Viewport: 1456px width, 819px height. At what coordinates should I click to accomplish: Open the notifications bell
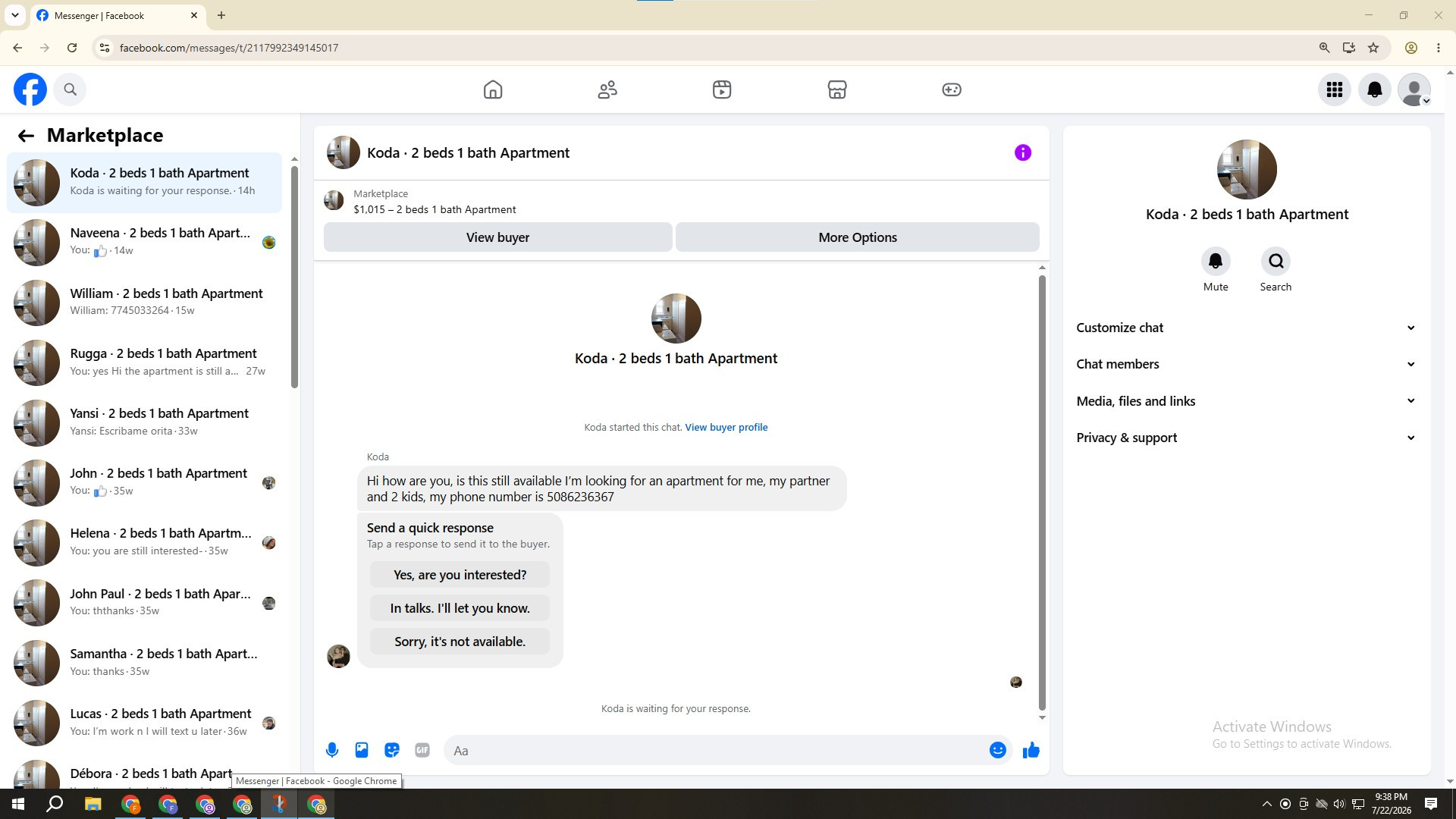(x=1374, y=89)
